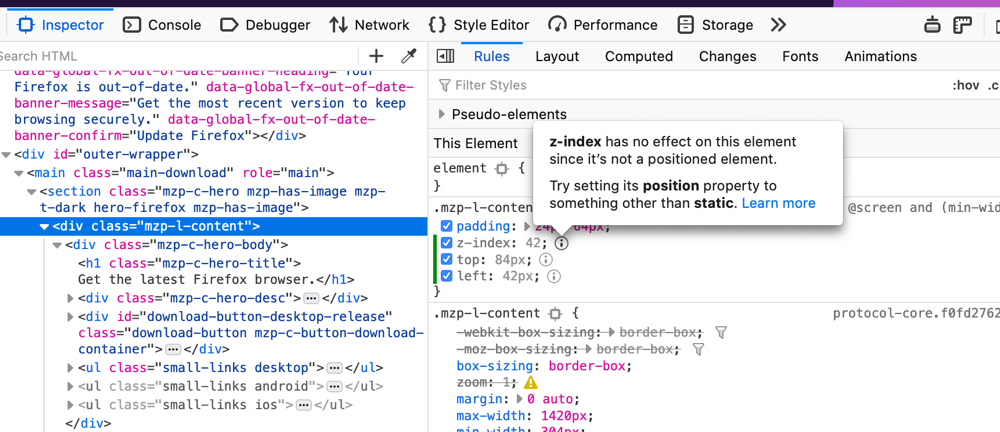Activate the eyedropper color picker icon
Viewport: 1000px width, 432px height.
coord(408,56)
